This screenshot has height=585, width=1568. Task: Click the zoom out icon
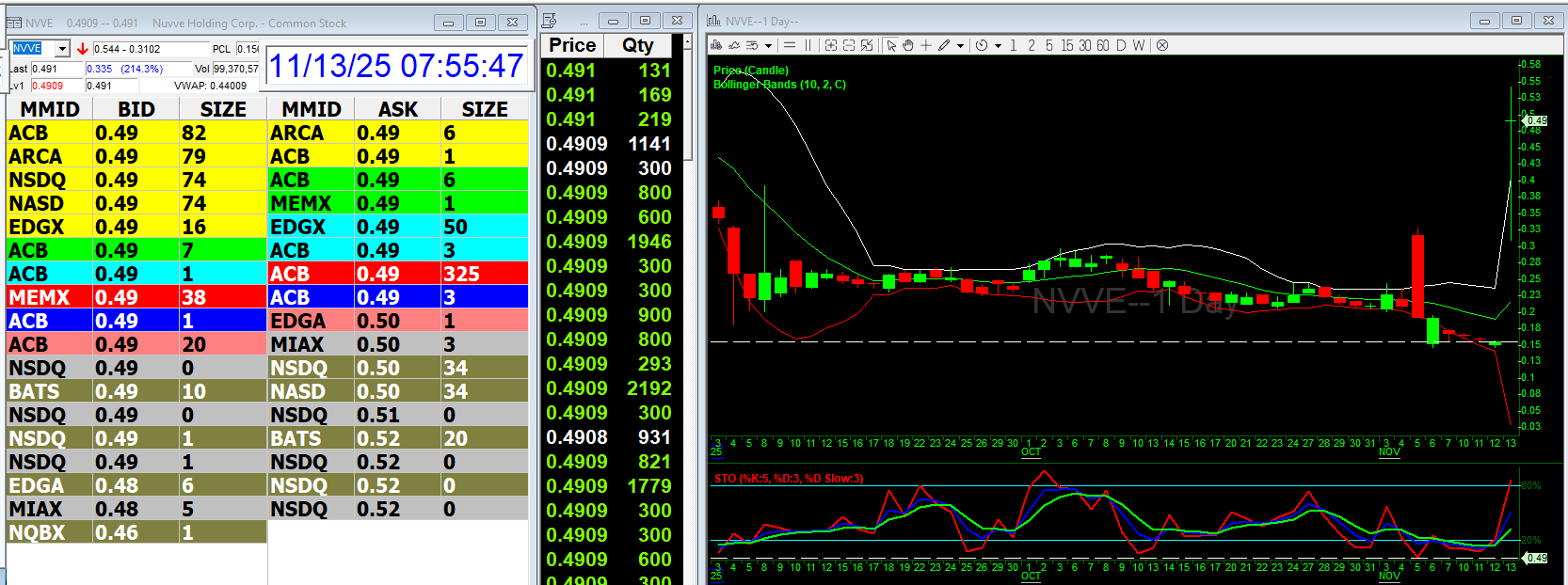pyautogui.click(x=849, y=45)
